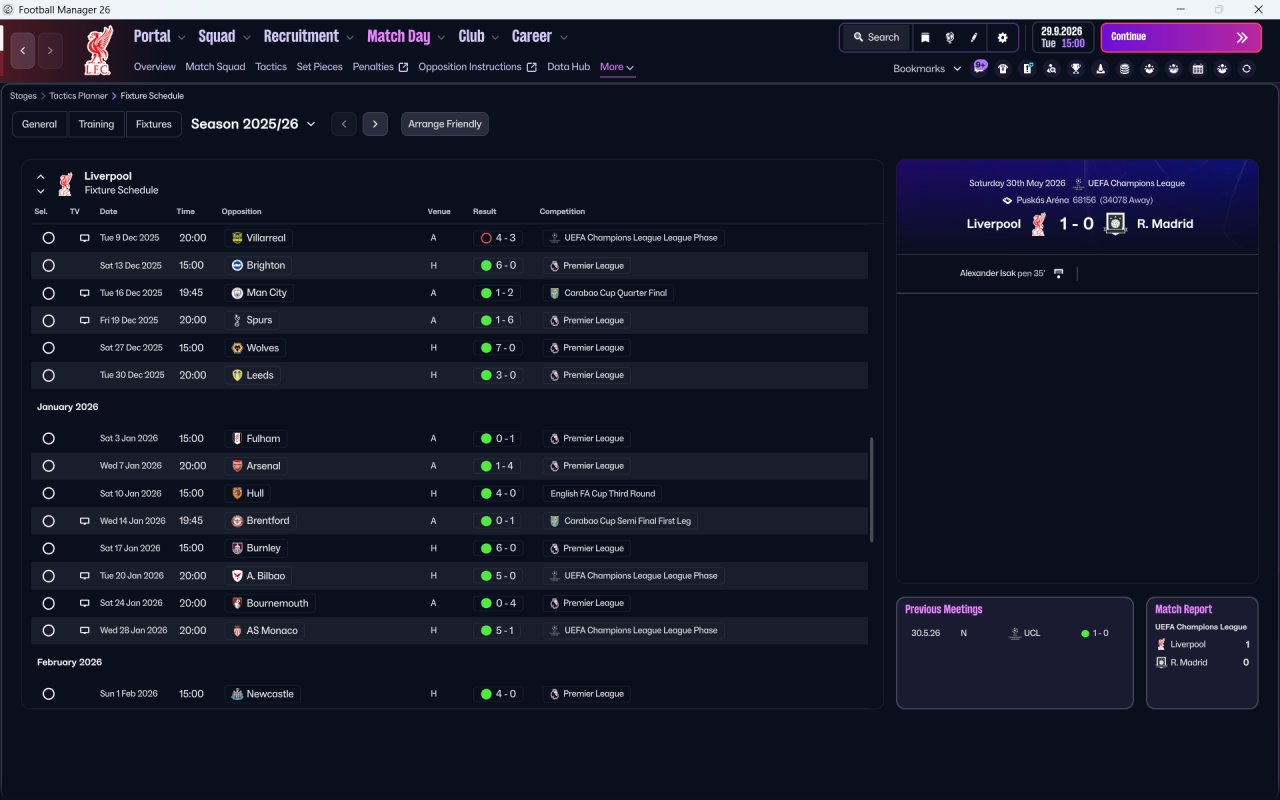Click the 1 - 0 previous meeting result
The height and width of the screenshot is (800, 1280).
[1100, 633]
